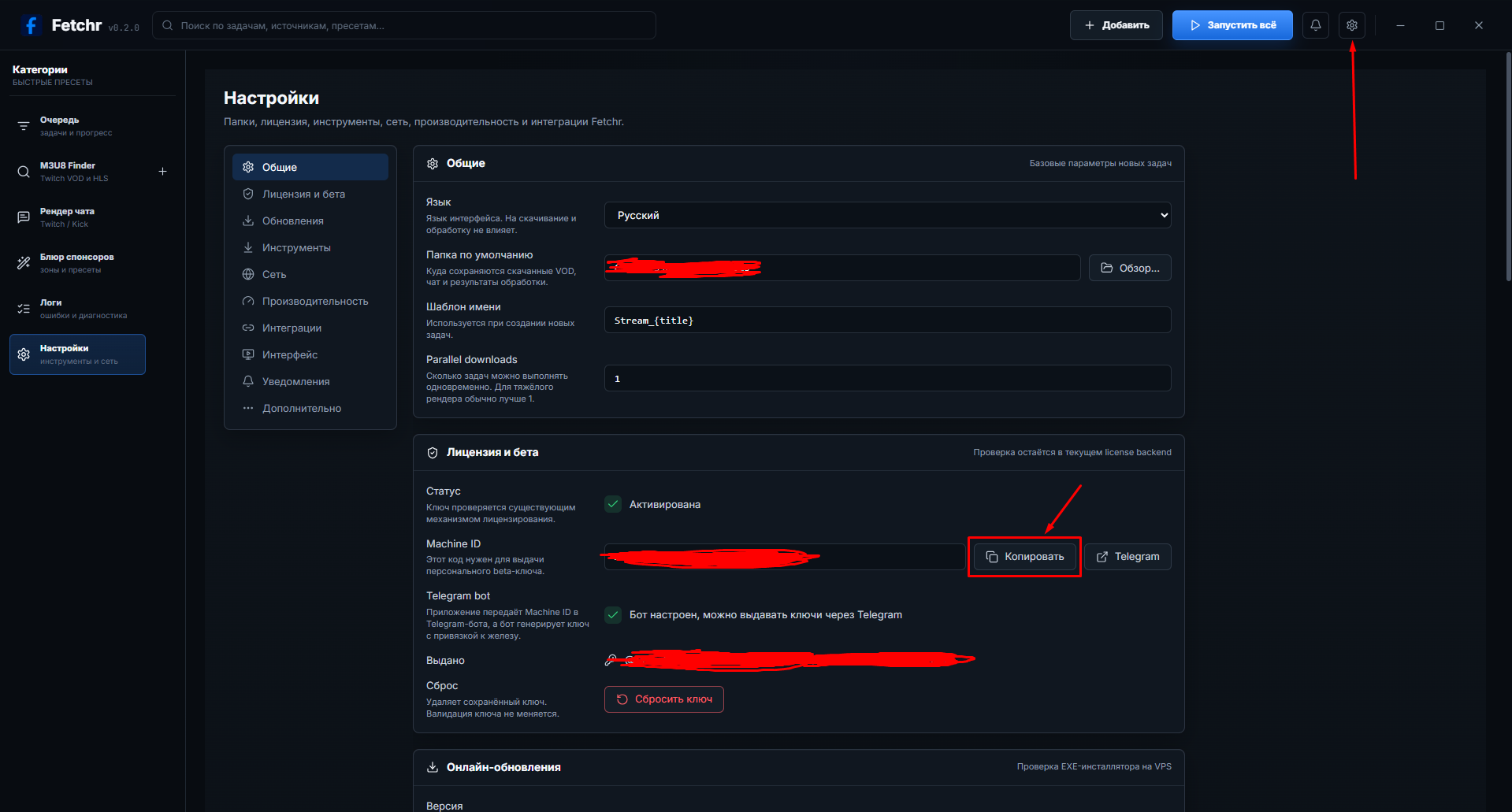Click the Активирована status checkmark
1512x812 pixels.
(613, 504)
